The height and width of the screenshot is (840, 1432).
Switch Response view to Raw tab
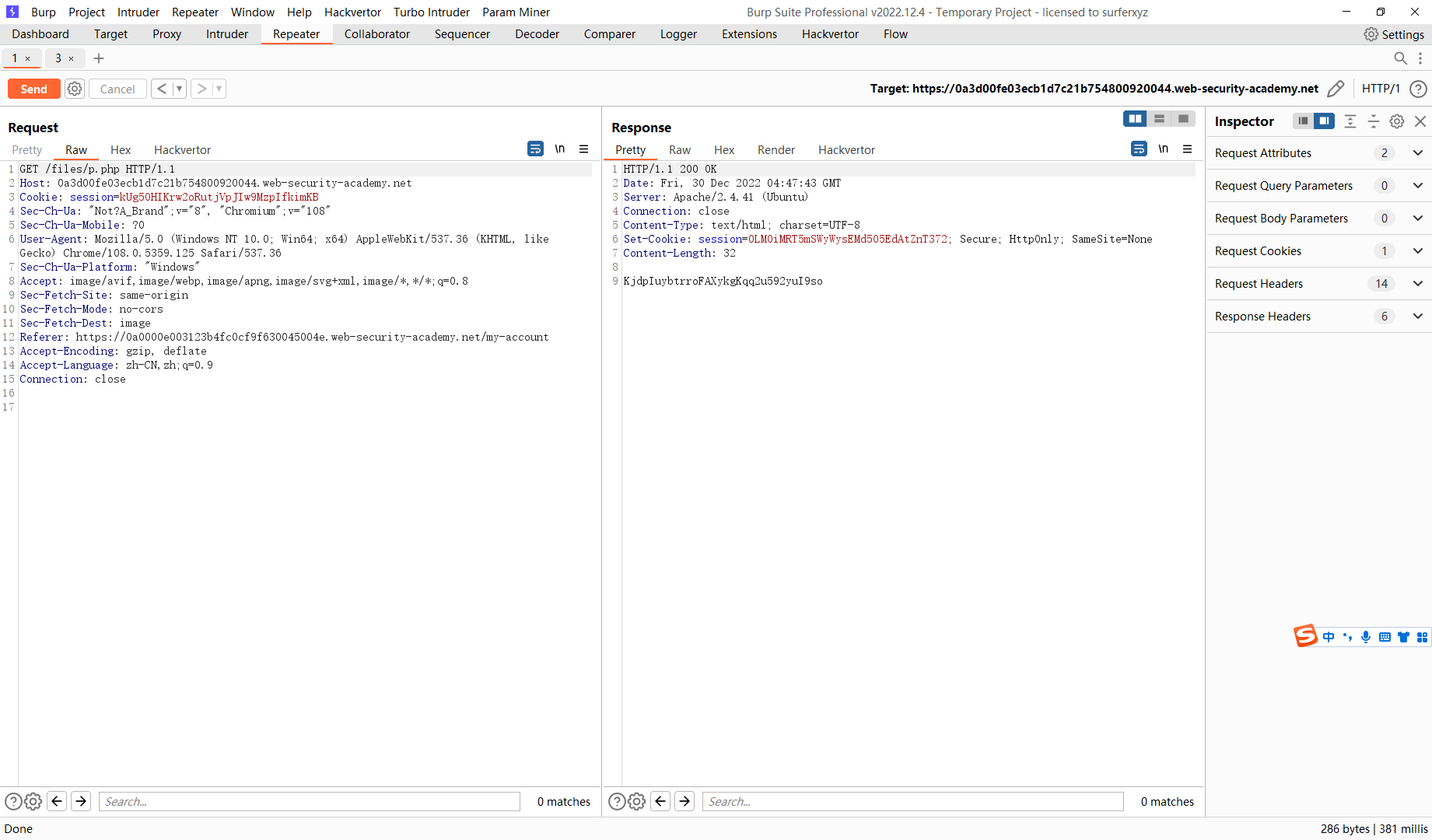pos(680,149)
